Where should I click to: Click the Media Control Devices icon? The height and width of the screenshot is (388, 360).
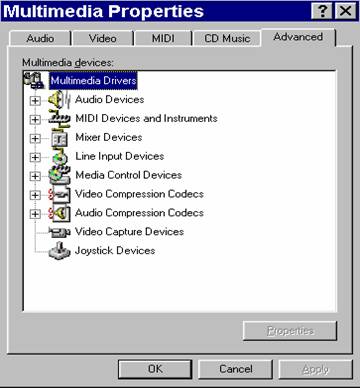point(59,175)
